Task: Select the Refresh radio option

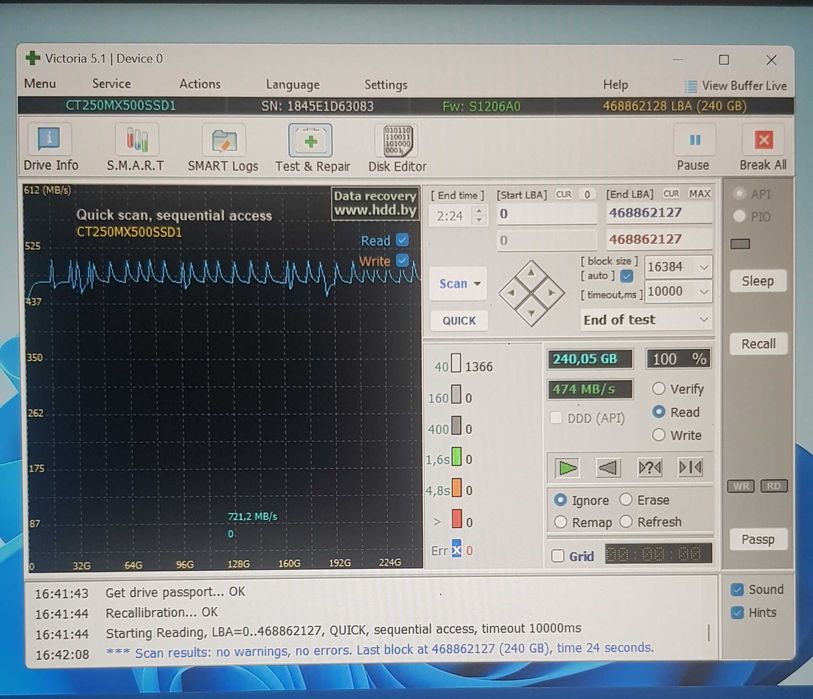Action: point(626,521)
